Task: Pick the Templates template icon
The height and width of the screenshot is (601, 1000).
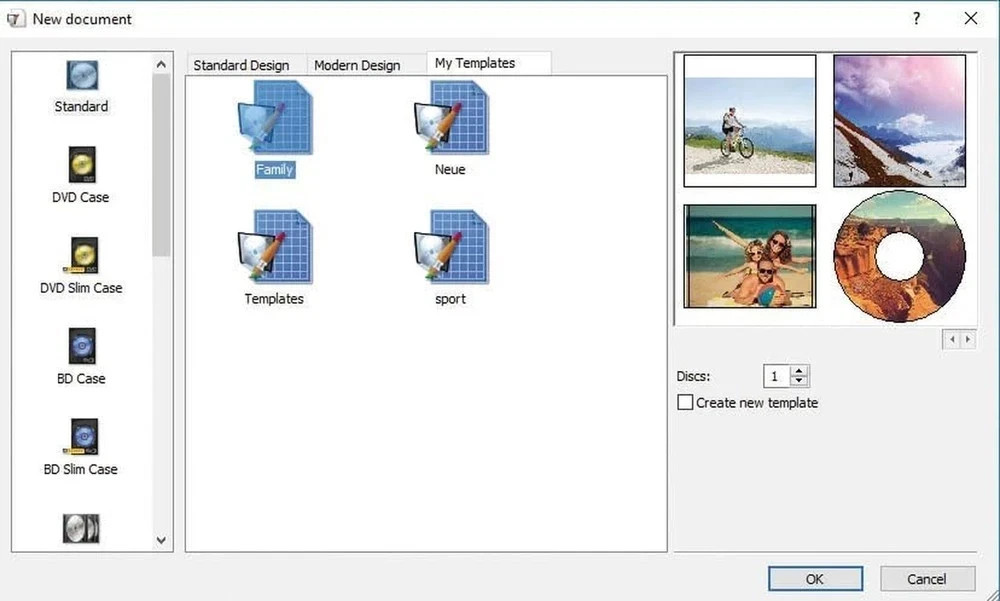Action: 274,248
